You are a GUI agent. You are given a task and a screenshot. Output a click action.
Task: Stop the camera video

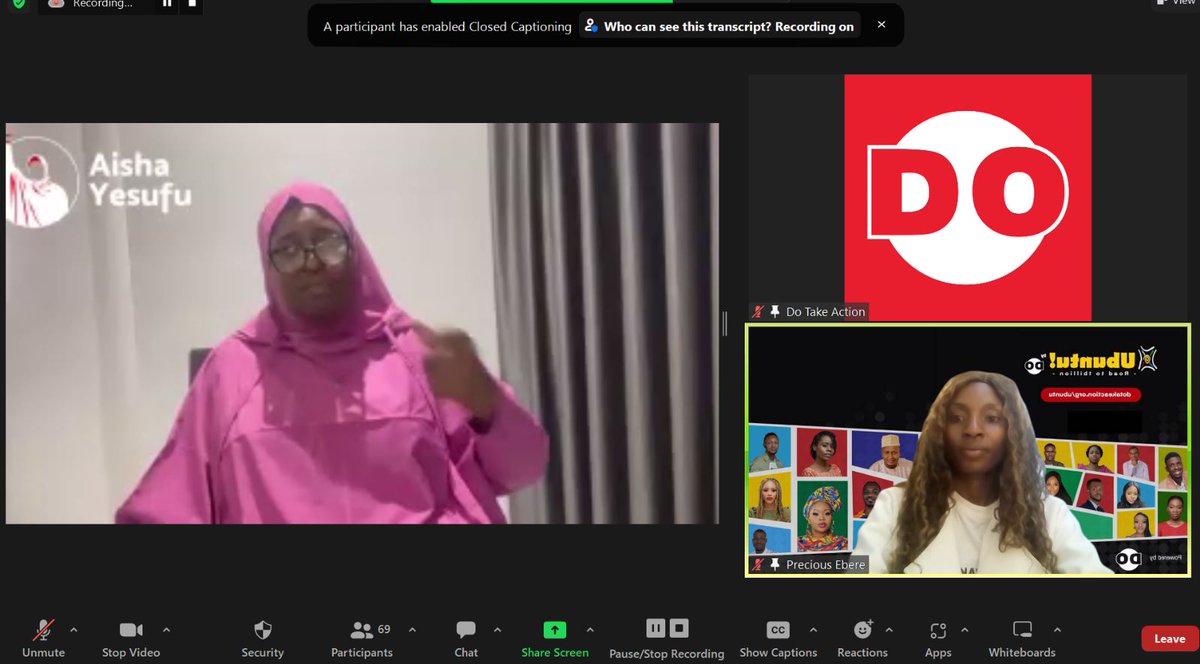131,638
